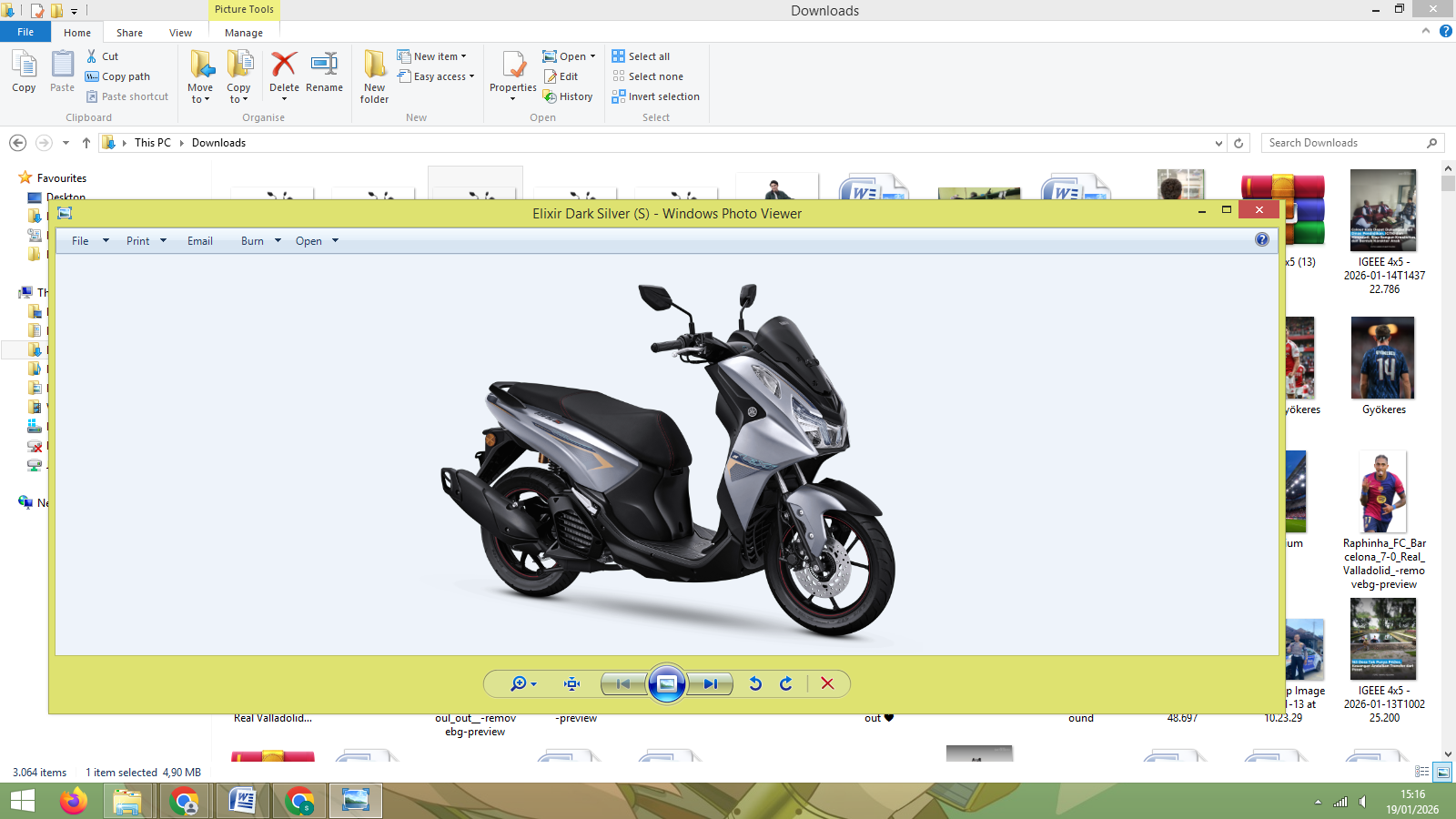
Task: Switch to large thumbnails view in the status bar
Action: 1442,772
